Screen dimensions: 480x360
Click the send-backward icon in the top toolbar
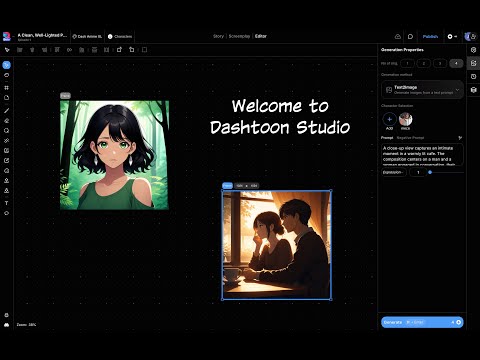tap(132, 50)
